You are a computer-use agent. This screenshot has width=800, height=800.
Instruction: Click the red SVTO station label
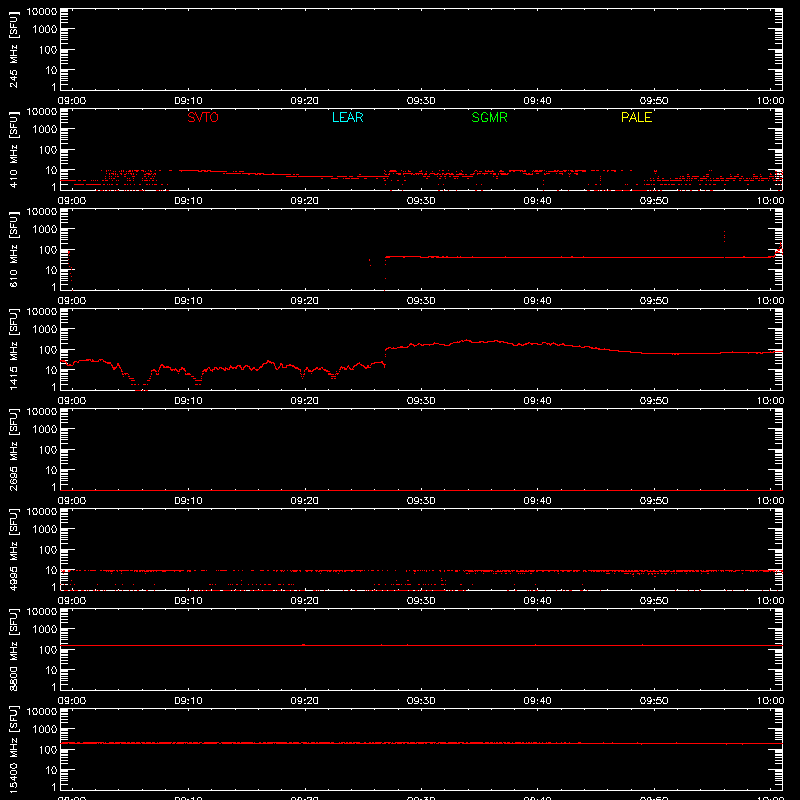[x=203, y=117]
